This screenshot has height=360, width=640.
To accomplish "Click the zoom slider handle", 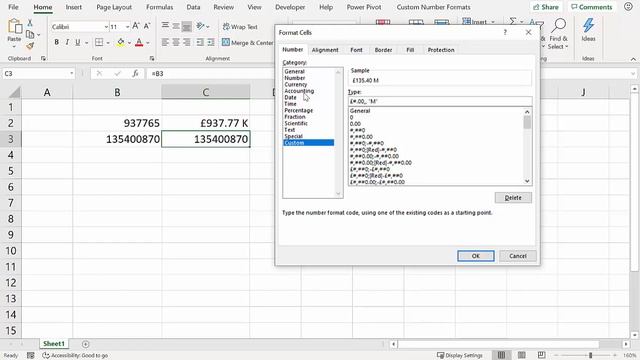I will [x=590, y=356].
